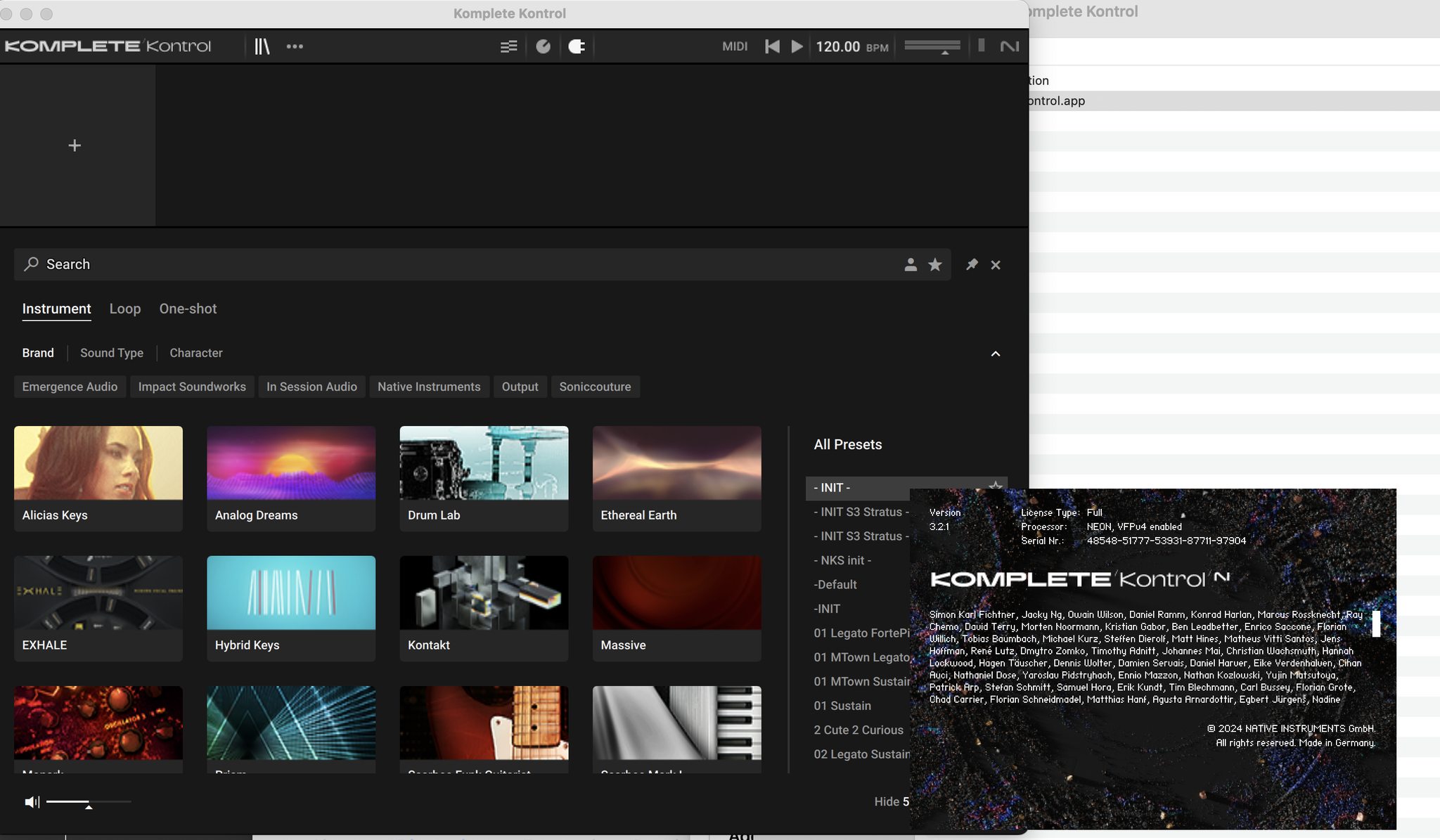The width and height of the screenshot is (1440, 840).
Task: Open the EXHALE instrument
Action: [98, 608]
